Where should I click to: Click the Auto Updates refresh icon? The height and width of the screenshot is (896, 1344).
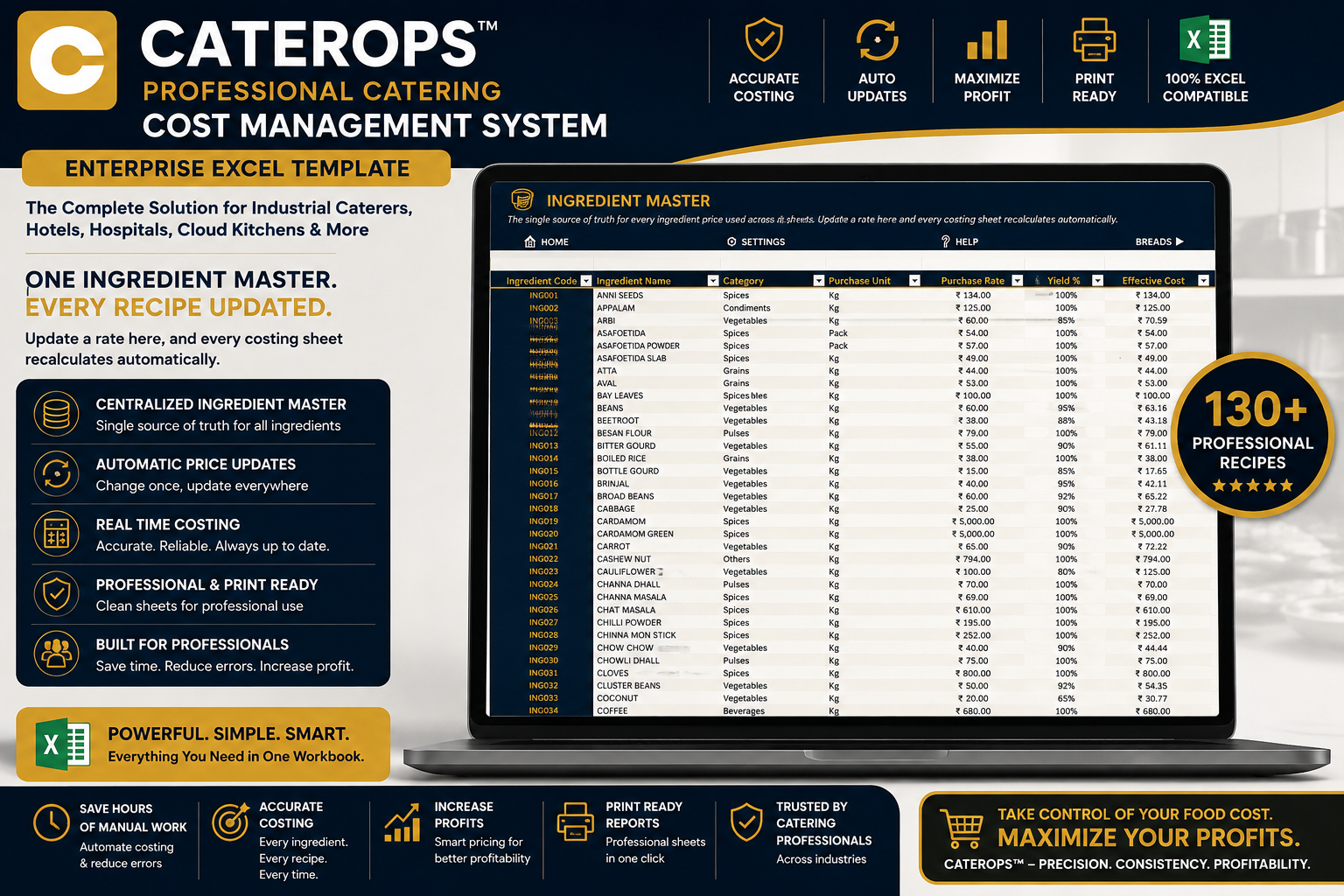pyautogui.click(x=877, y=40)
